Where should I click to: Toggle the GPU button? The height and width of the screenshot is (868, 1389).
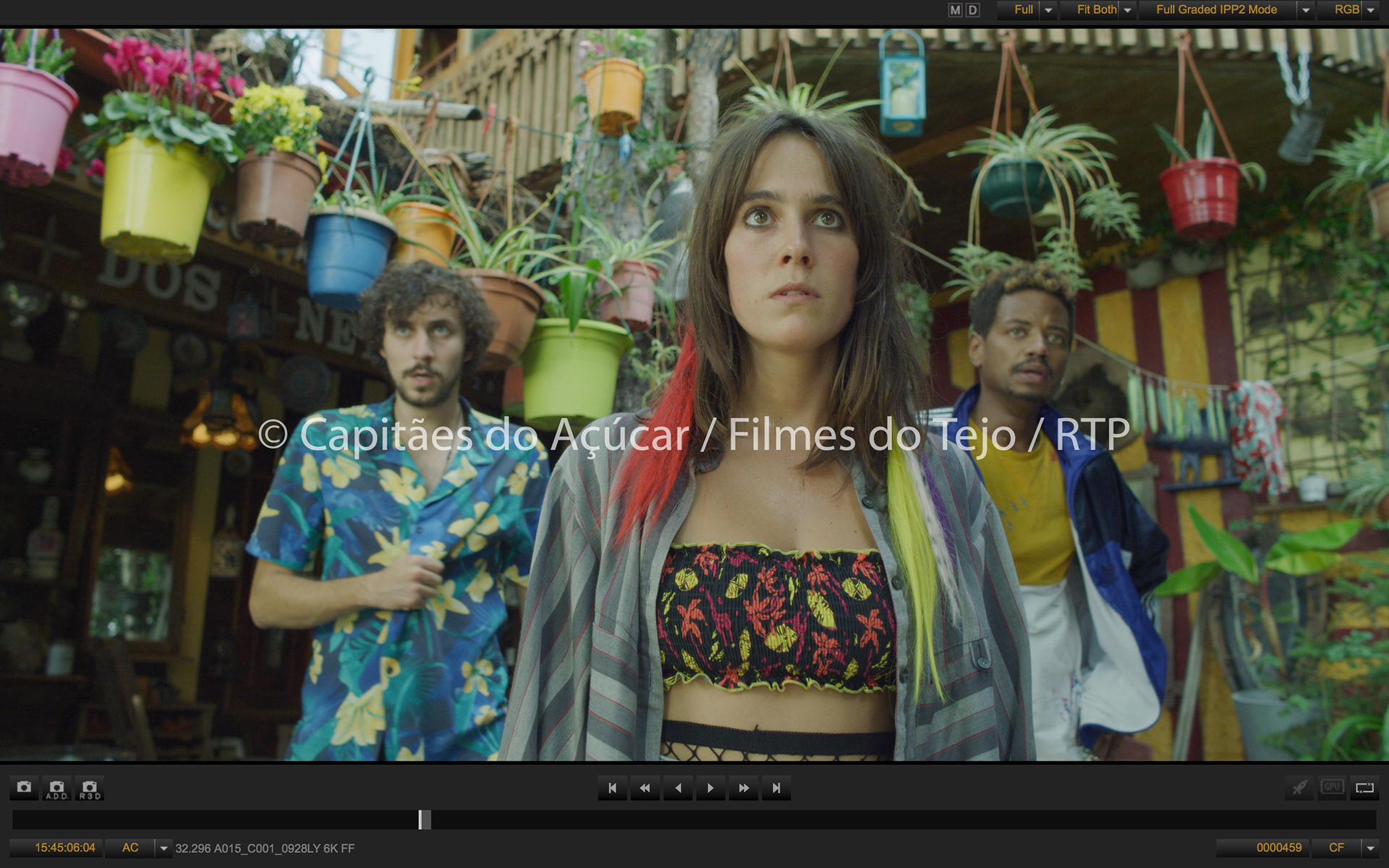(1332, 787)
